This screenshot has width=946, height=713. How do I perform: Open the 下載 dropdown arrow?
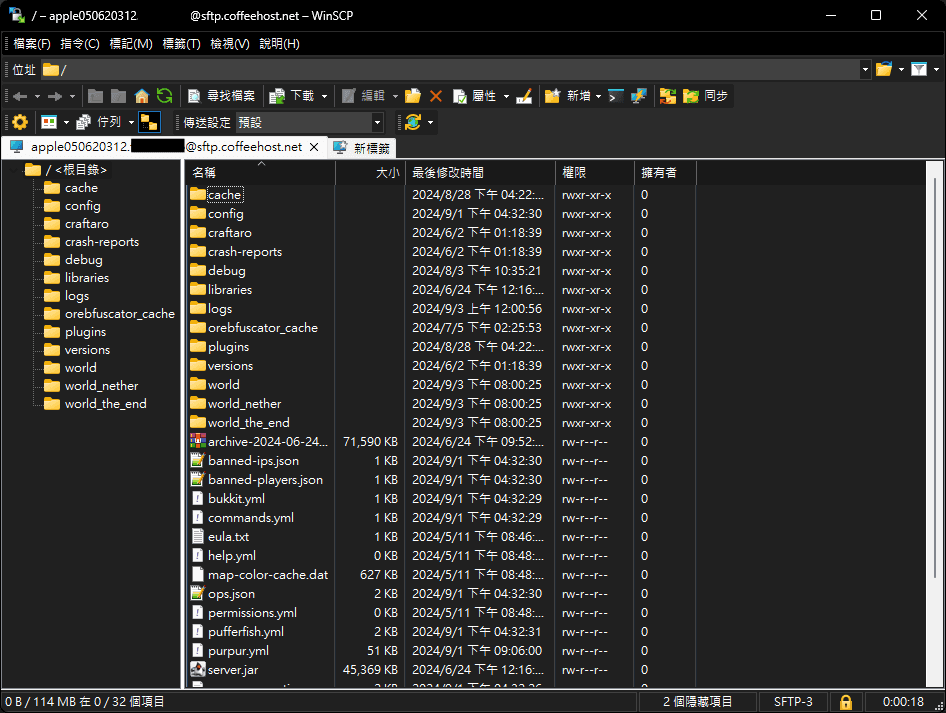pyautogui.click(x=324, y=96)
